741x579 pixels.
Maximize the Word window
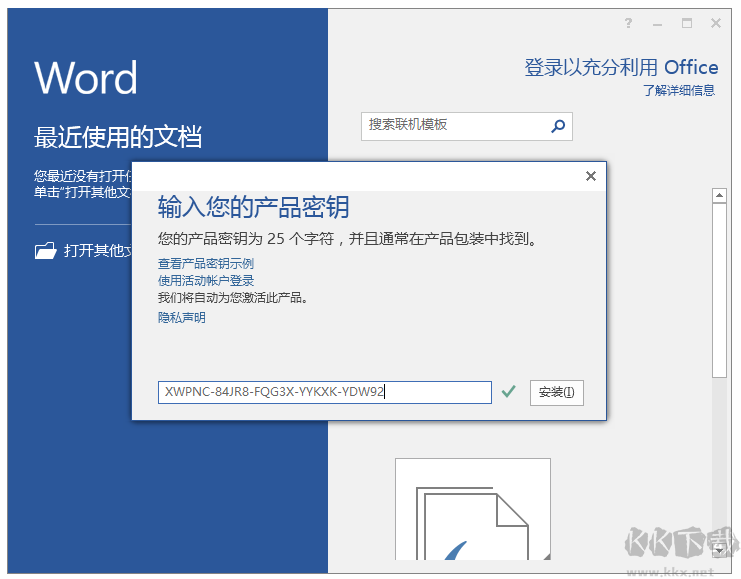click(x=687, y=23)
